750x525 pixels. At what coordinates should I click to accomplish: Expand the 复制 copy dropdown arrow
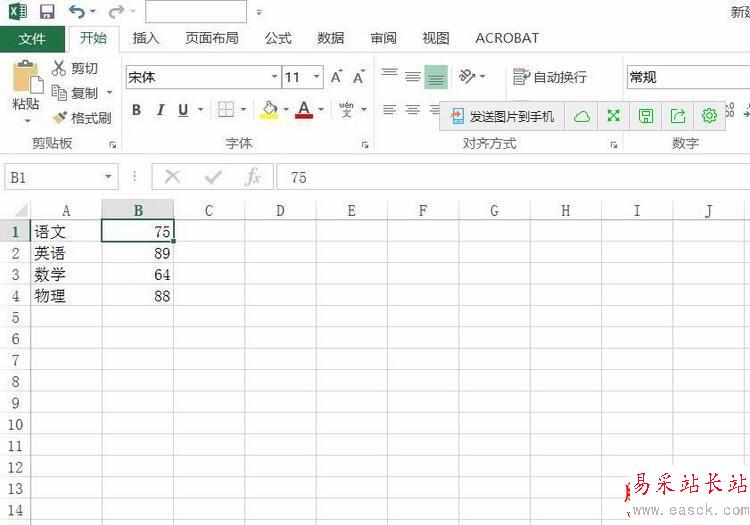(x=110, y=92)
